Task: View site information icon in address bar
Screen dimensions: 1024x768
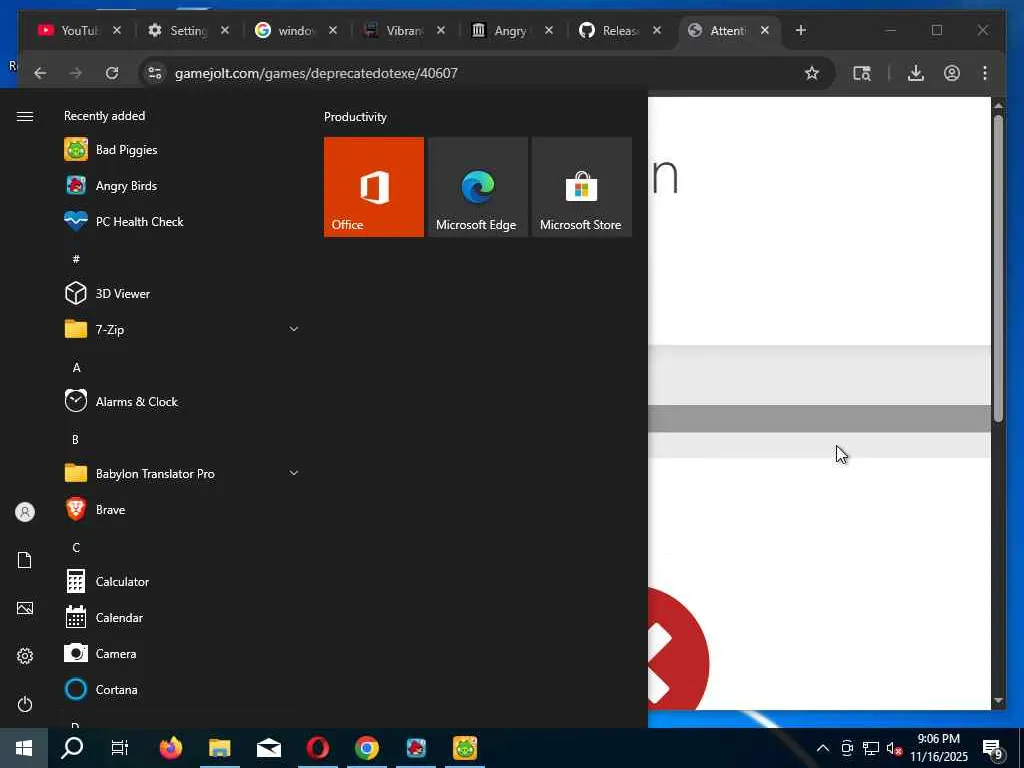Action: (x=155, y=72)
